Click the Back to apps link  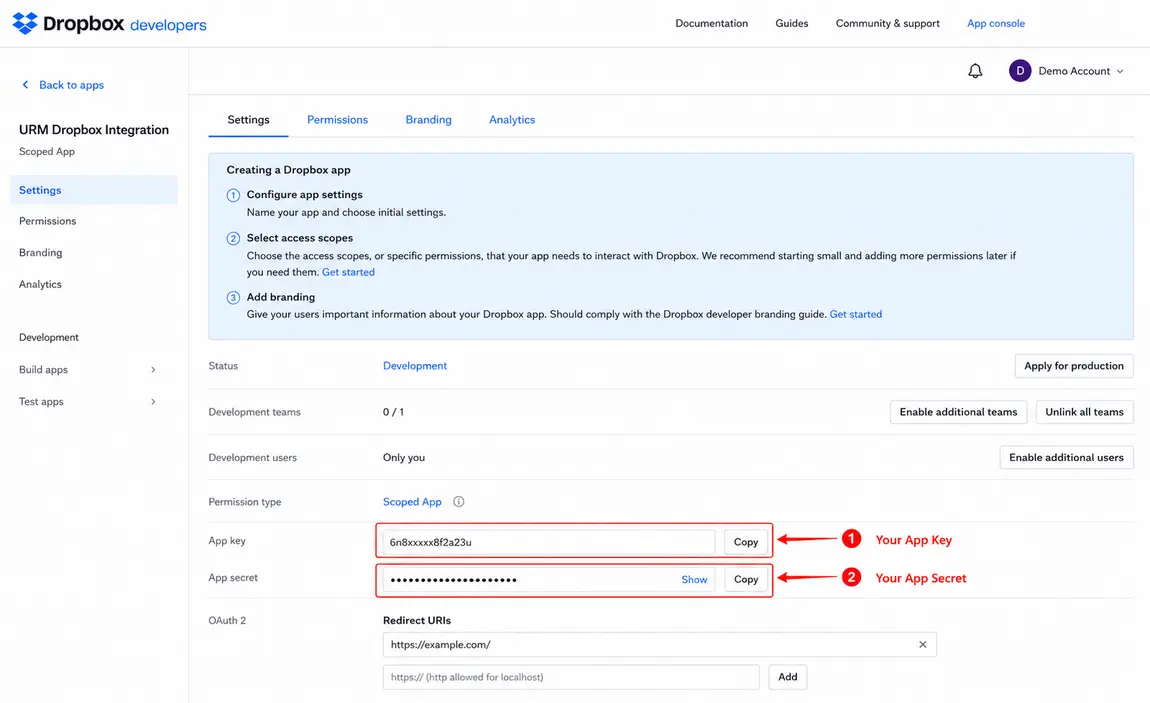tap(71, 85)
